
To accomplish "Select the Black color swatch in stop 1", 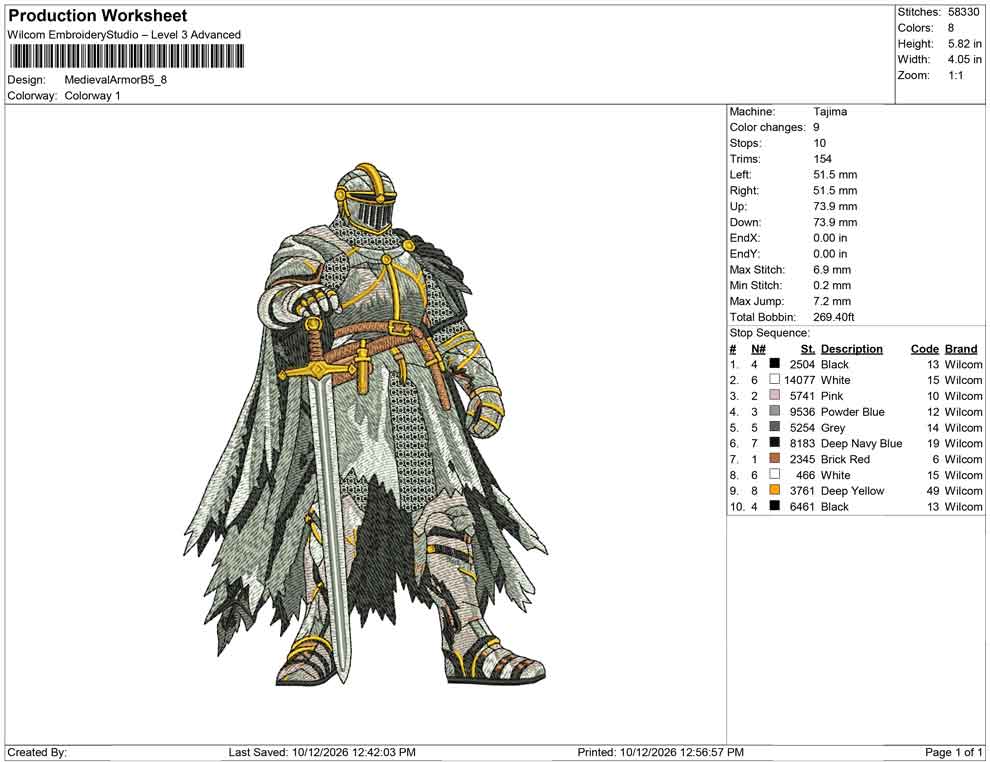I will point(774,364).
